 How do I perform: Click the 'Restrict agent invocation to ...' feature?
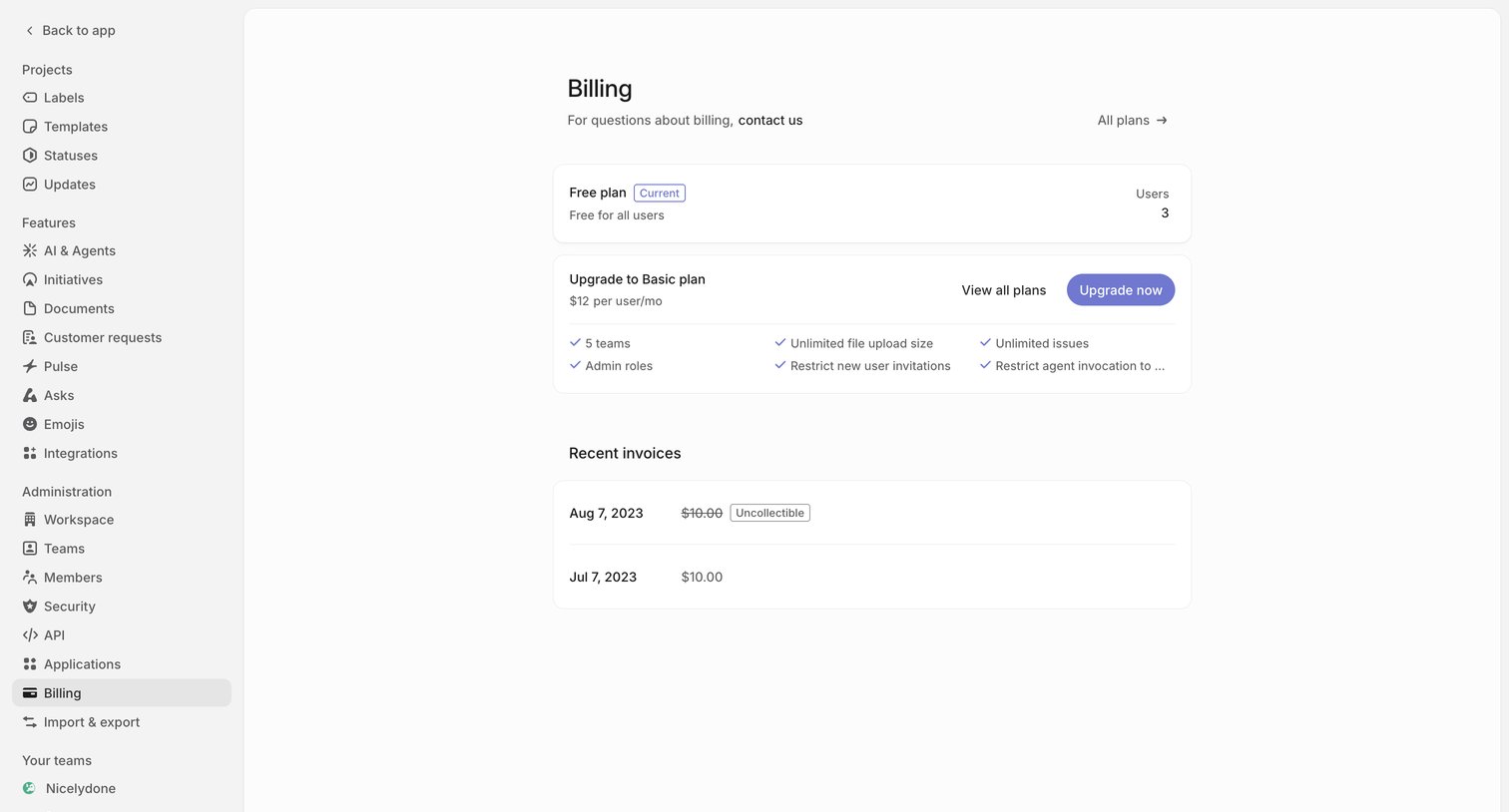1080,366
